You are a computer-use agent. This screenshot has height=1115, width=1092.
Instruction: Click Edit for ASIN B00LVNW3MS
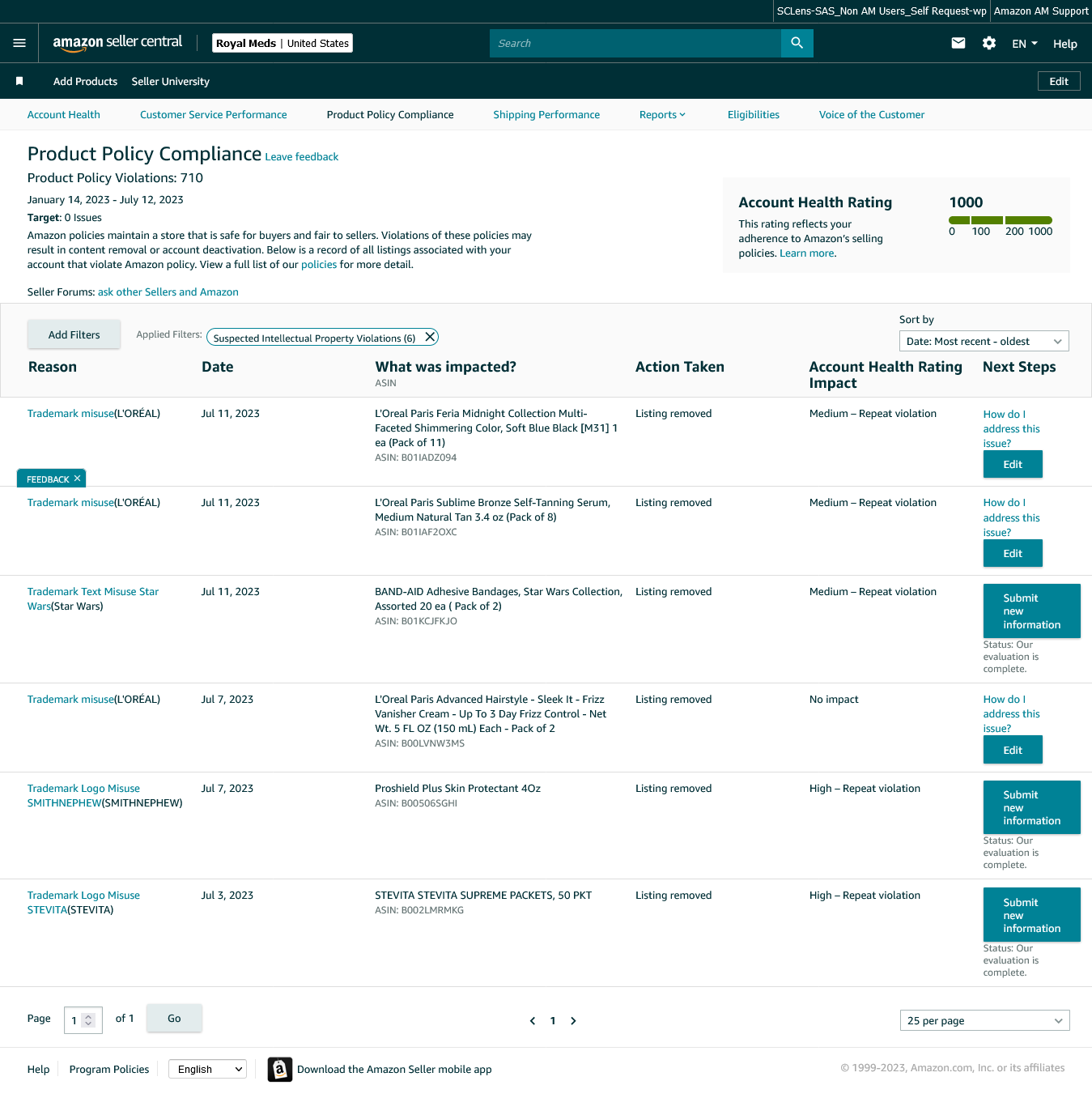click(x=1013, y=750)
